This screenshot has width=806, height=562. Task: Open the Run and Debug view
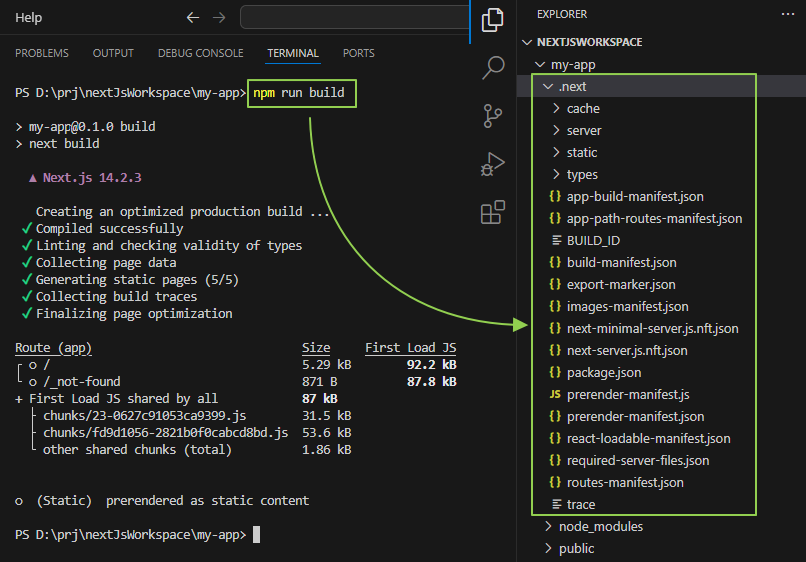click(492, 164)
